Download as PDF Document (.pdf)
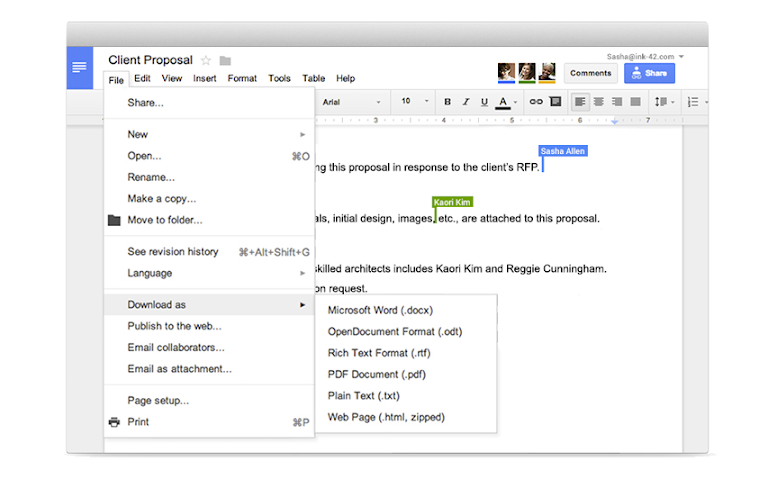 coord(406,375)
